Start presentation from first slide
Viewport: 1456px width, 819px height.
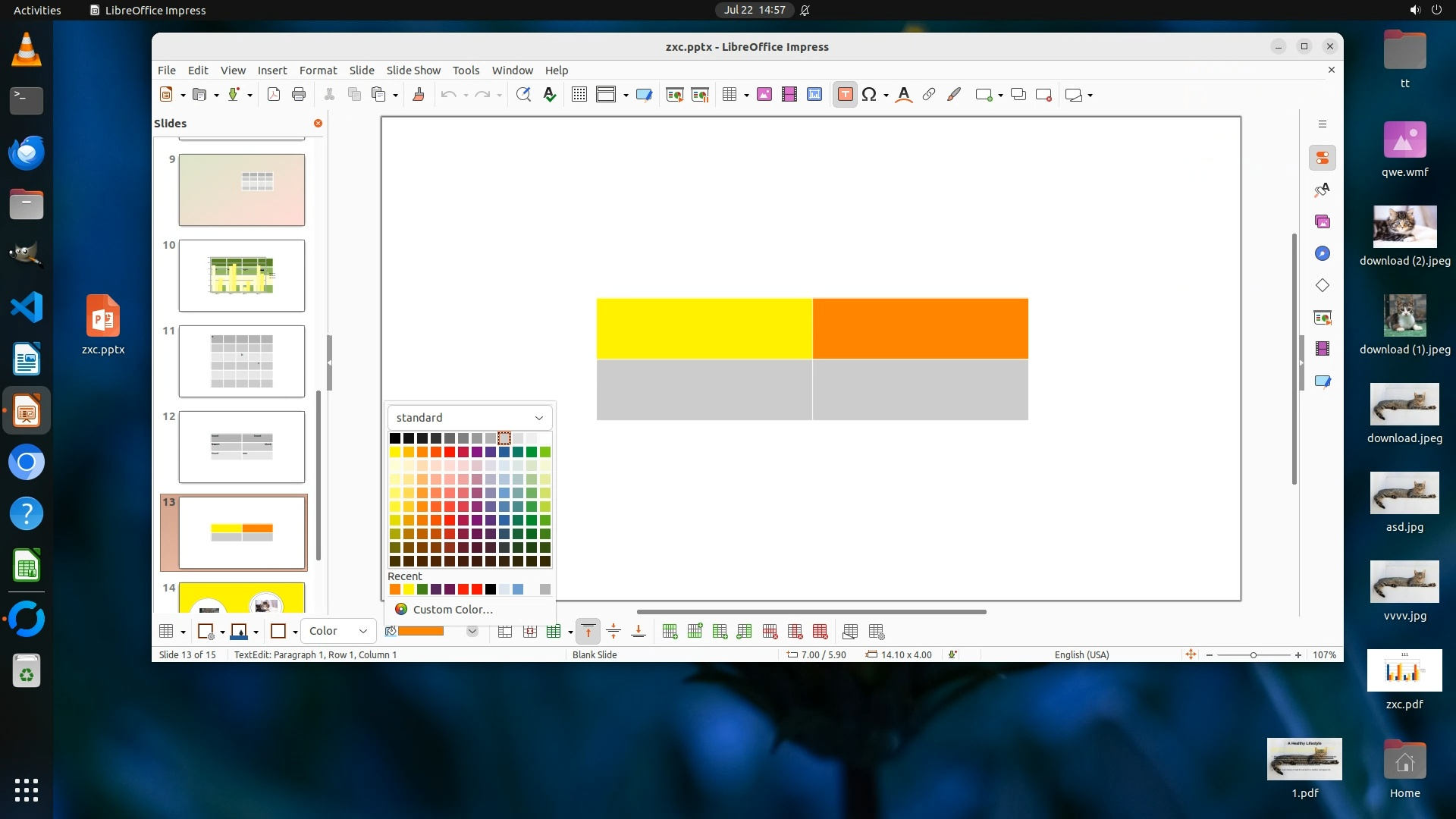click(674, 95)
